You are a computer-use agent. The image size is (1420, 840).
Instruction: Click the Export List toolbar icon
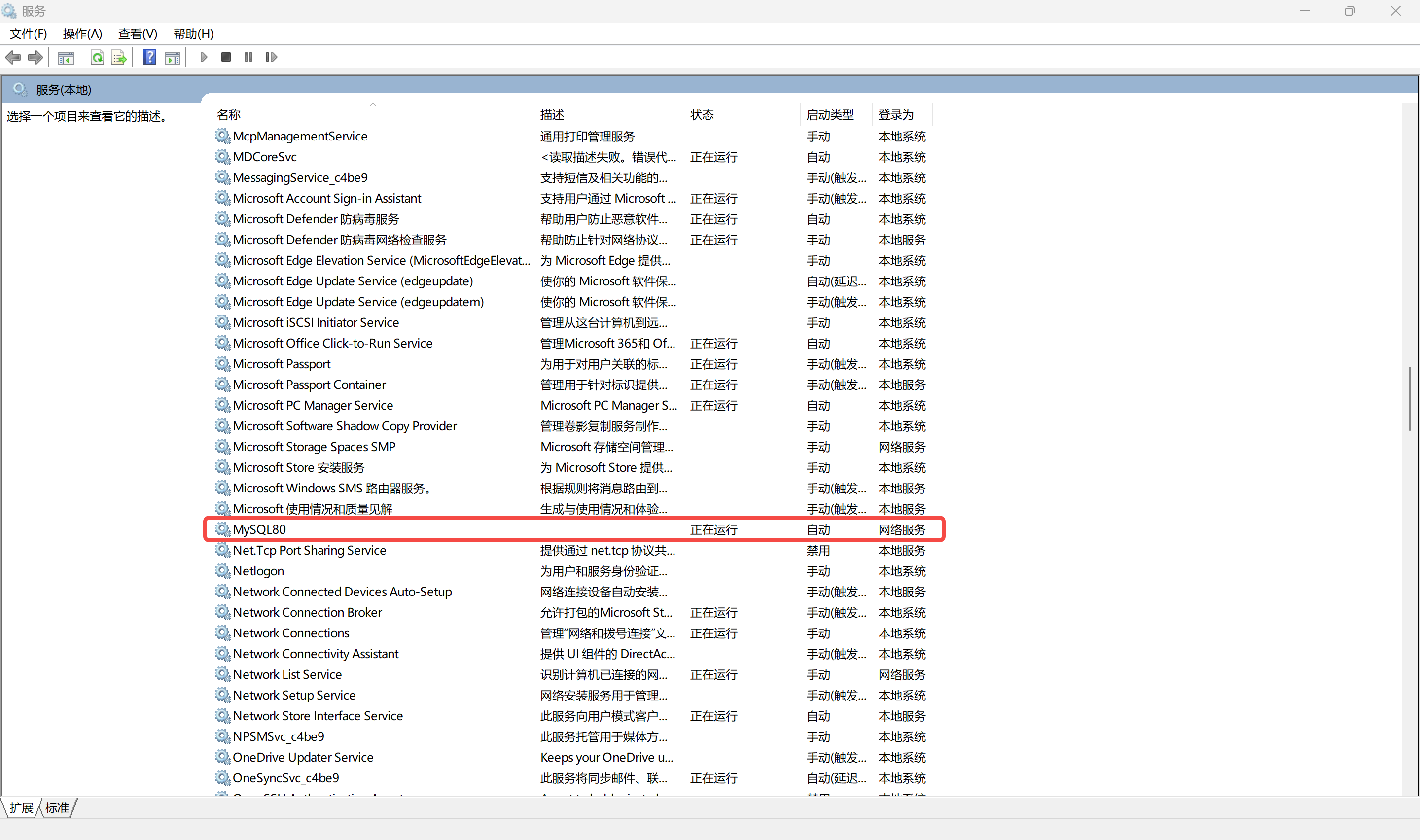coord(119,57)
